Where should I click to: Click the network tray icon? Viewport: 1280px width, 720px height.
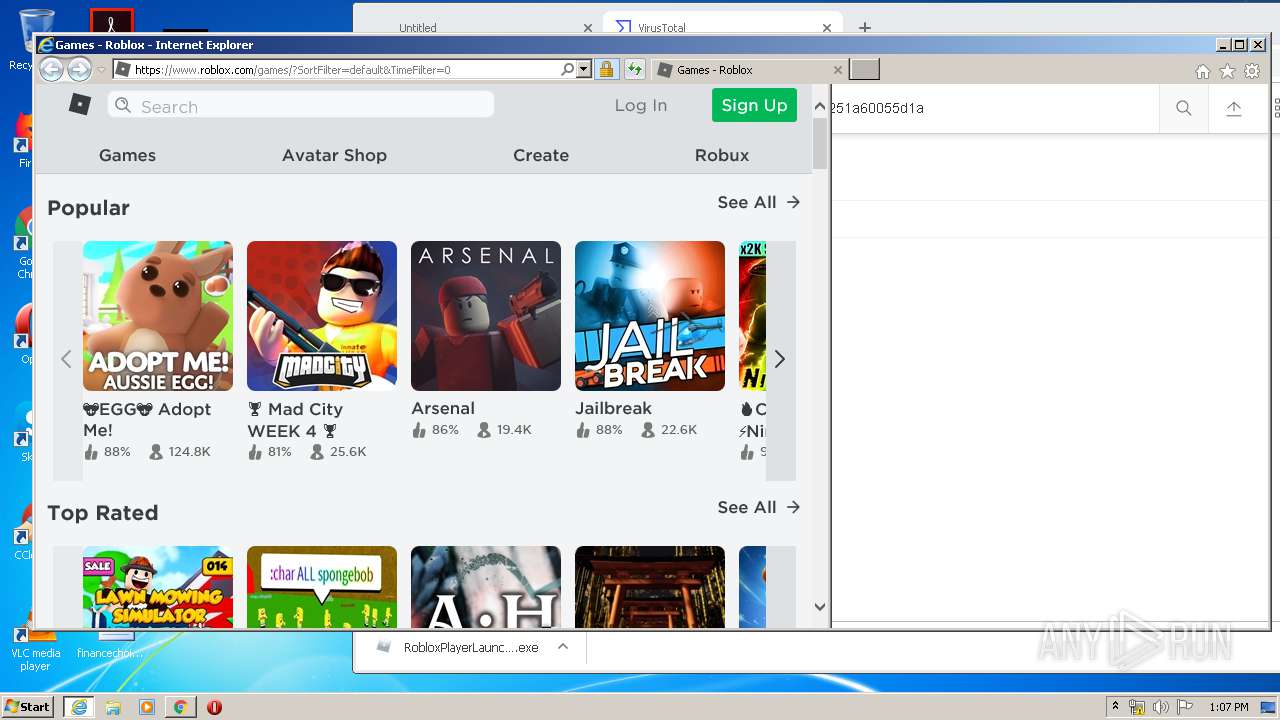(1137, 707)
